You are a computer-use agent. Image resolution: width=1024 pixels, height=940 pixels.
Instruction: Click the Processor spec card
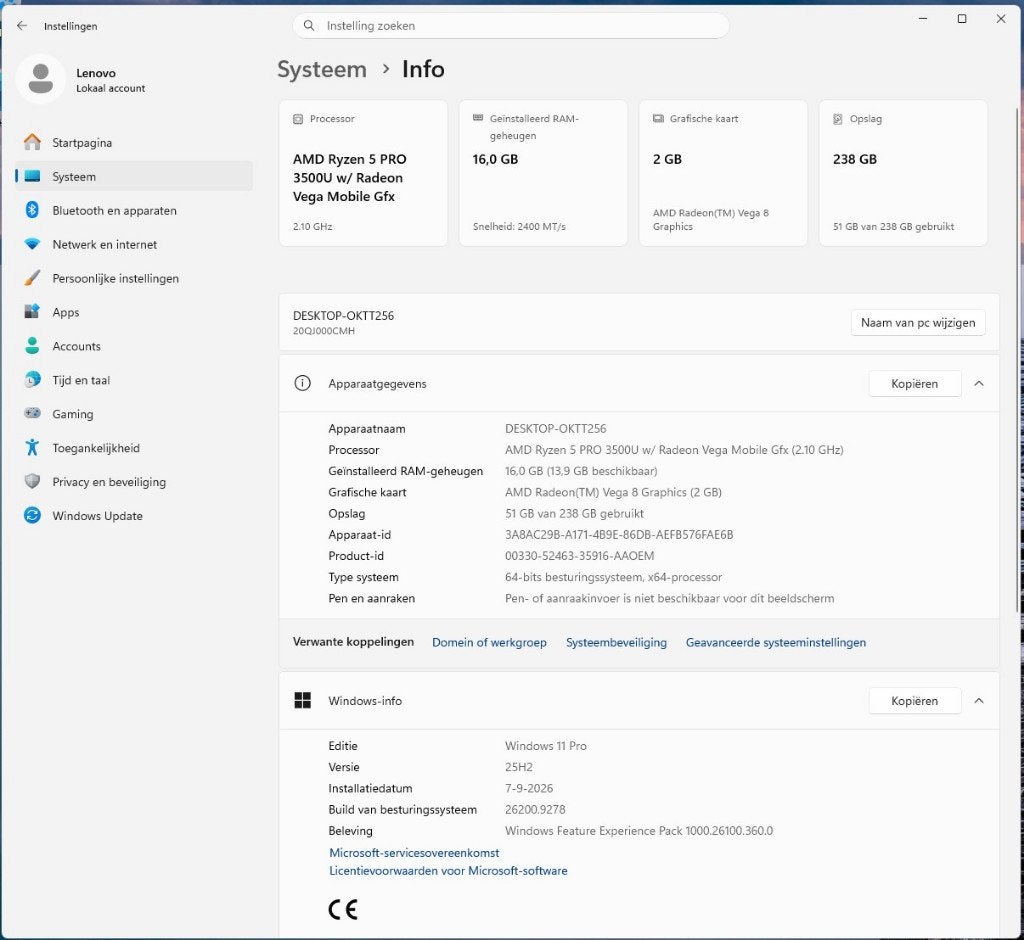point(363,173)
